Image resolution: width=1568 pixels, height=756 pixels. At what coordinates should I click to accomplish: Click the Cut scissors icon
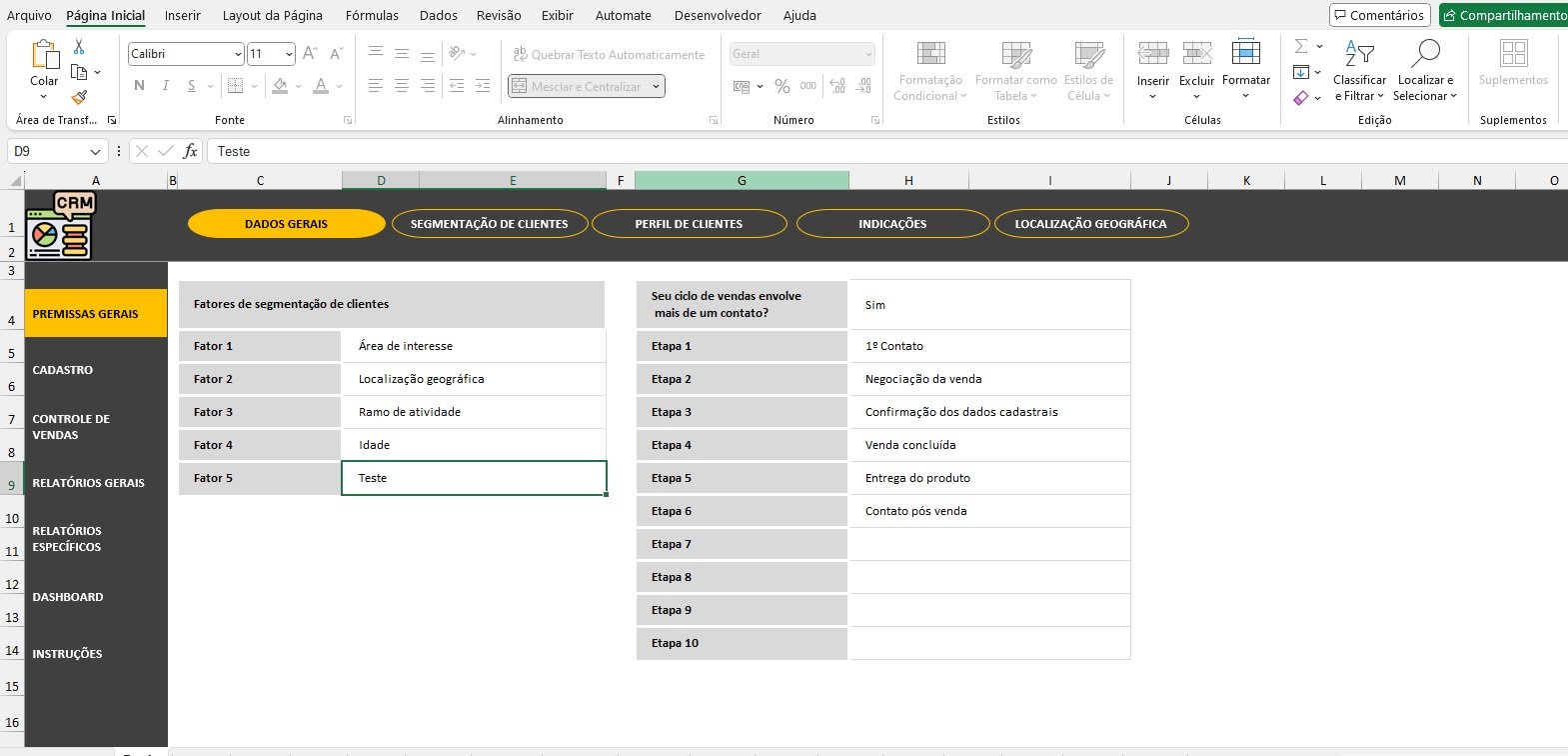[79, 47]
